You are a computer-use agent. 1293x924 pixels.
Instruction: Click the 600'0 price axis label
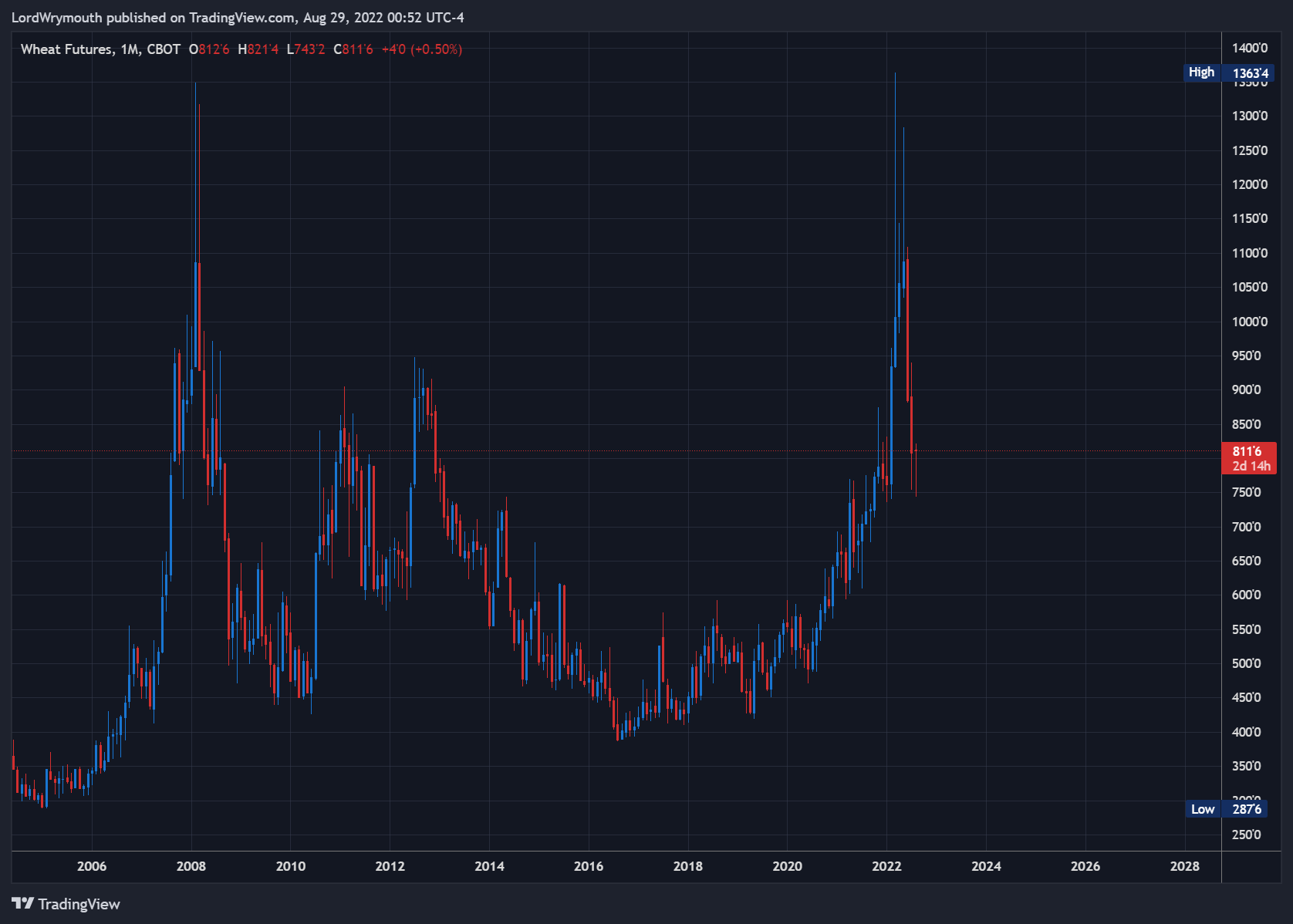pyautogui.click(x=1246, y=595)
